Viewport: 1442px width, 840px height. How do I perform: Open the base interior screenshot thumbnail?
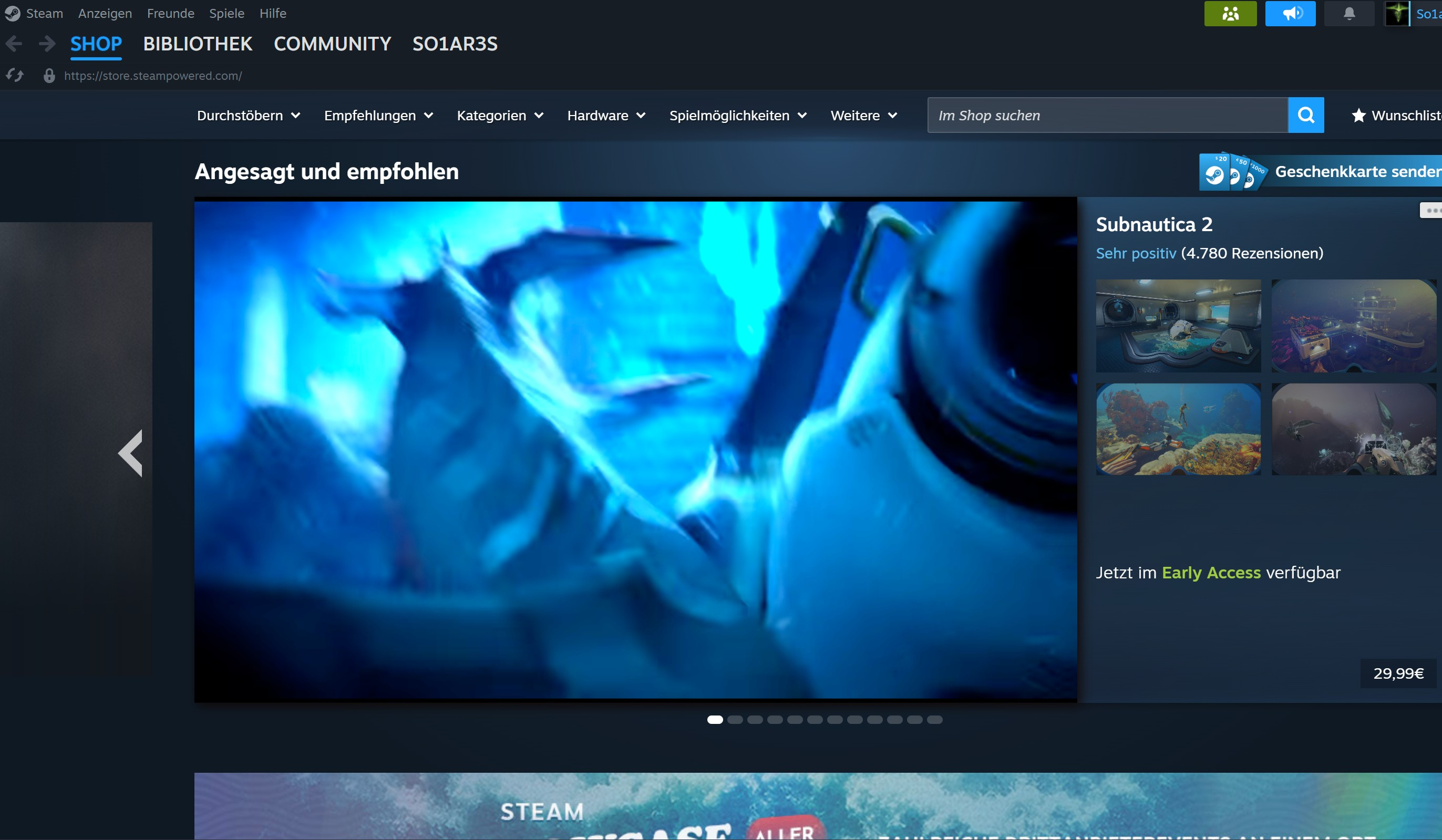(1178, 326)
